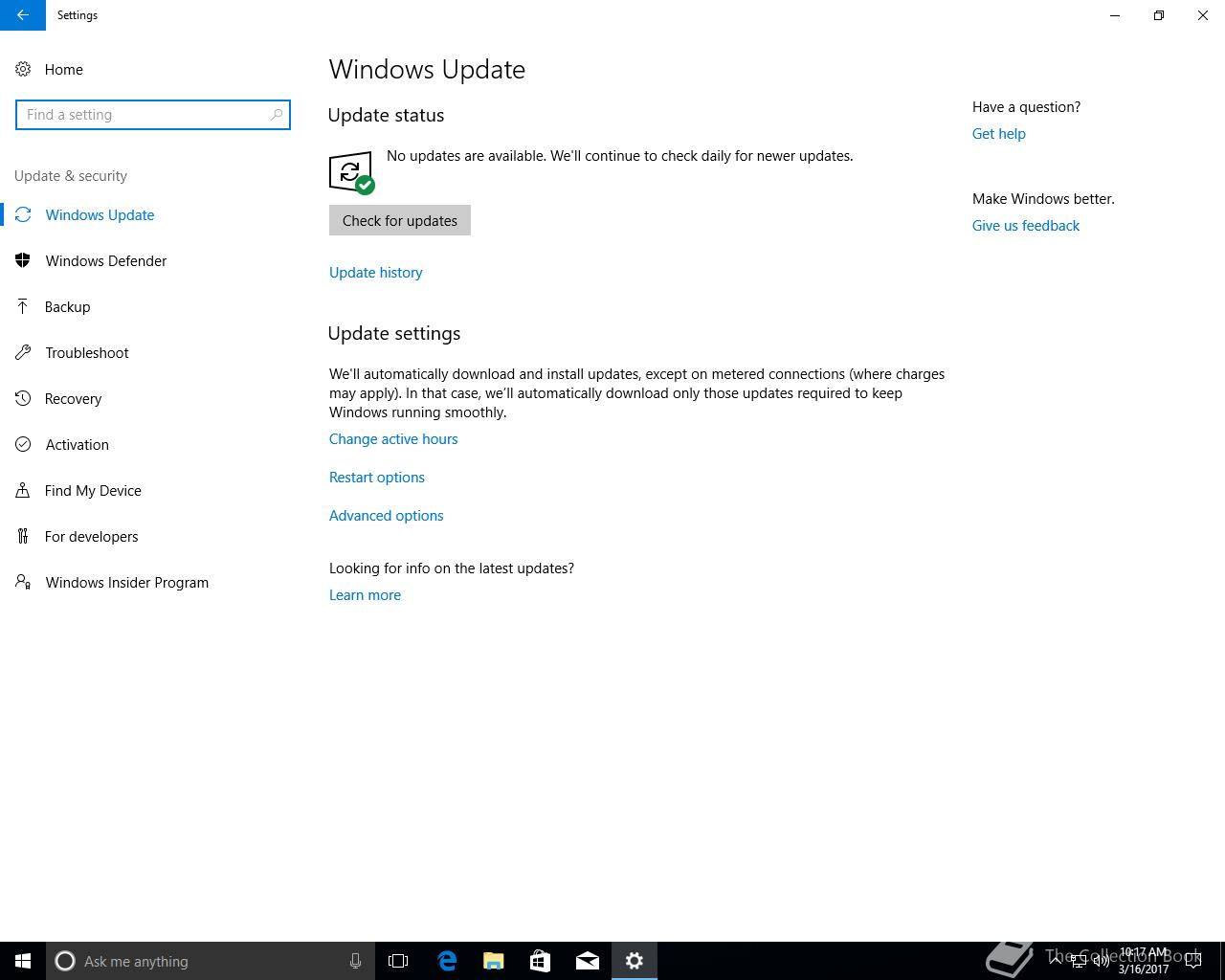Click 'No updates are available' status text
Viewport: 1225px width, 980px height.
tap(620, 156)
